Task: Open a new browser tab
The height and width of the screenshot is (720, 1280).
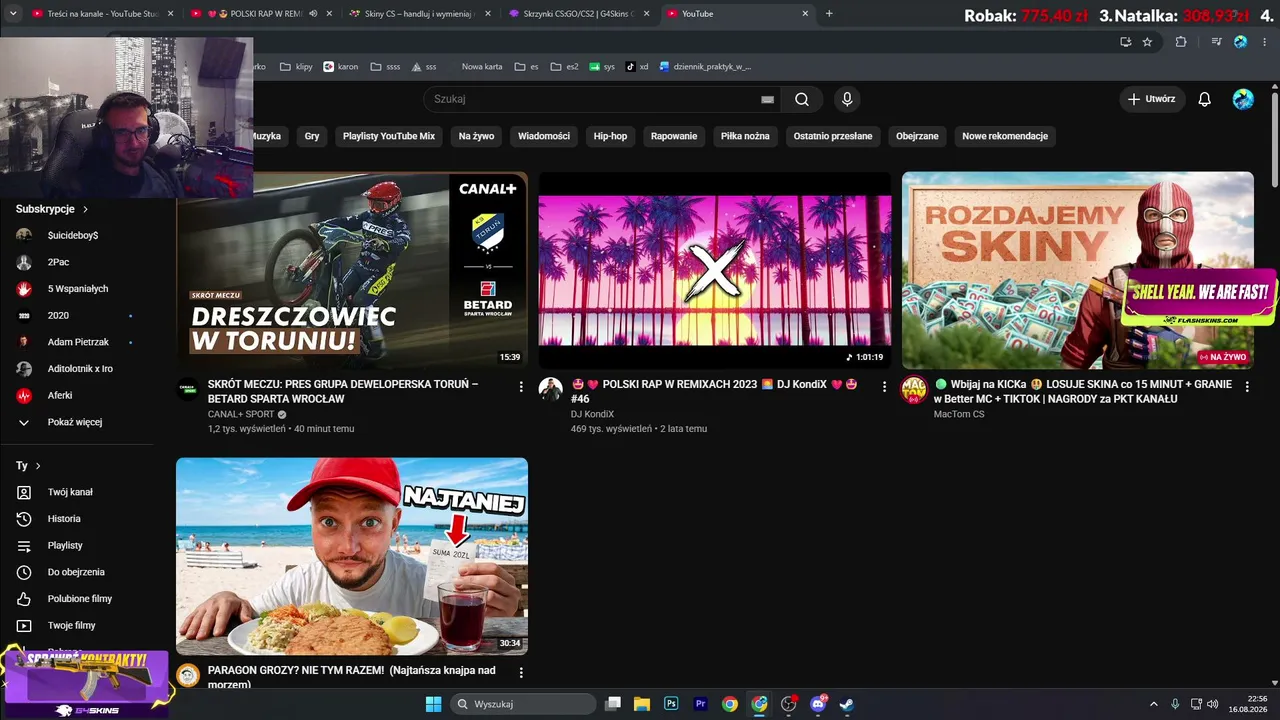Action: pyautogui.click(x=829, y=14)
